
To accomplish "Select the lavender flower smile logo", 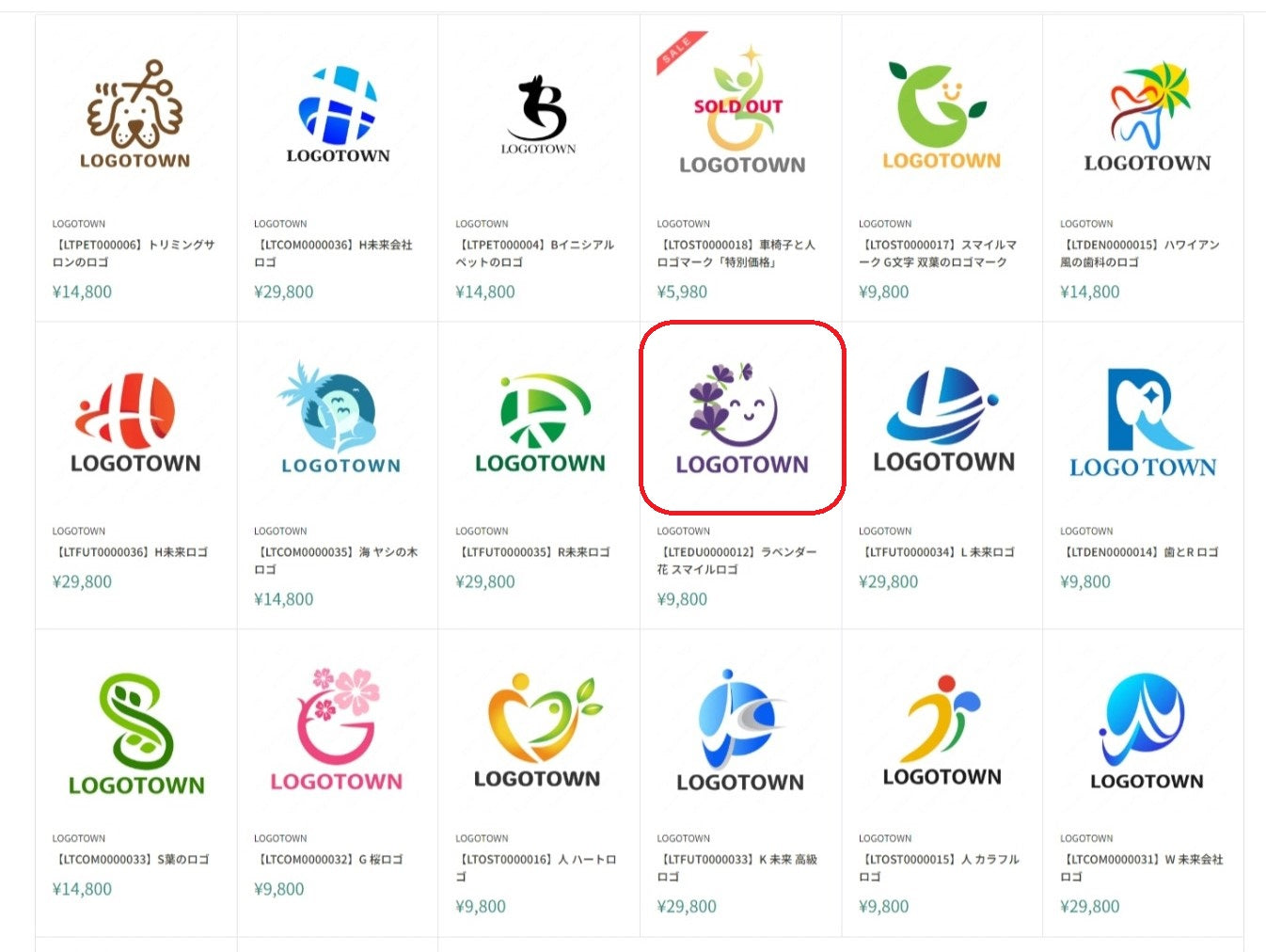I will 742,419.
